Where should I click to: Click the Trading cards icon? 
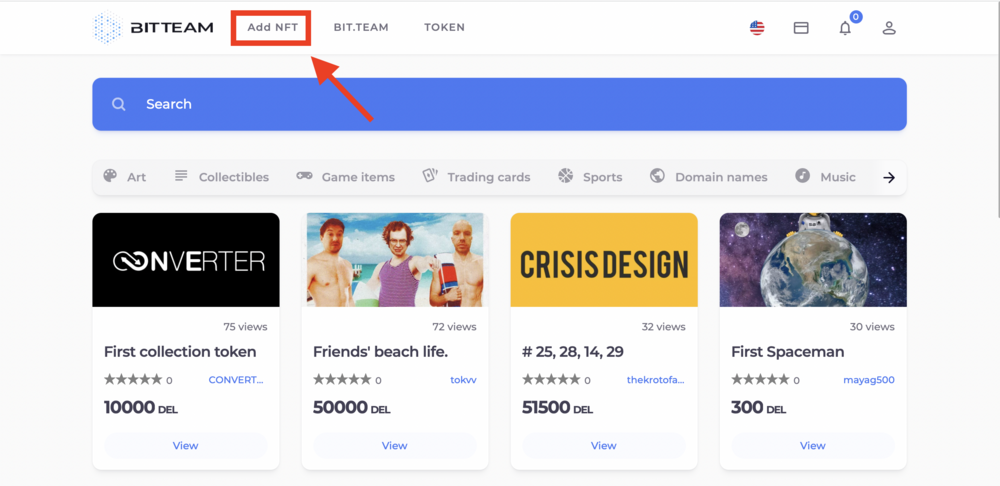(430, 175)
